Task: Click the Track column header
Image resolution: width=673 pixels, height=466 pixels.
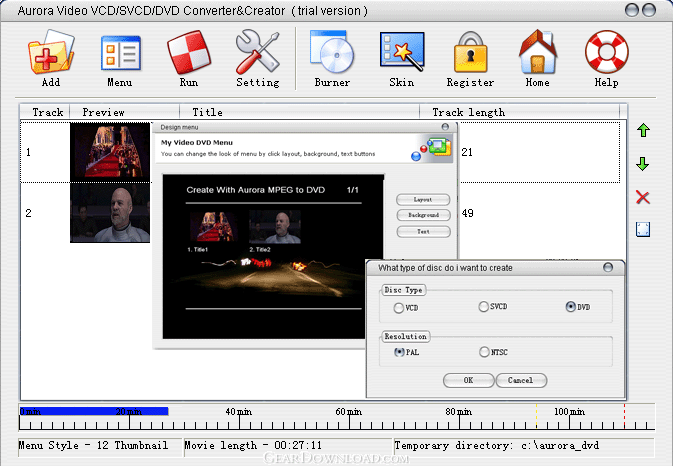Action: point(45,112)
